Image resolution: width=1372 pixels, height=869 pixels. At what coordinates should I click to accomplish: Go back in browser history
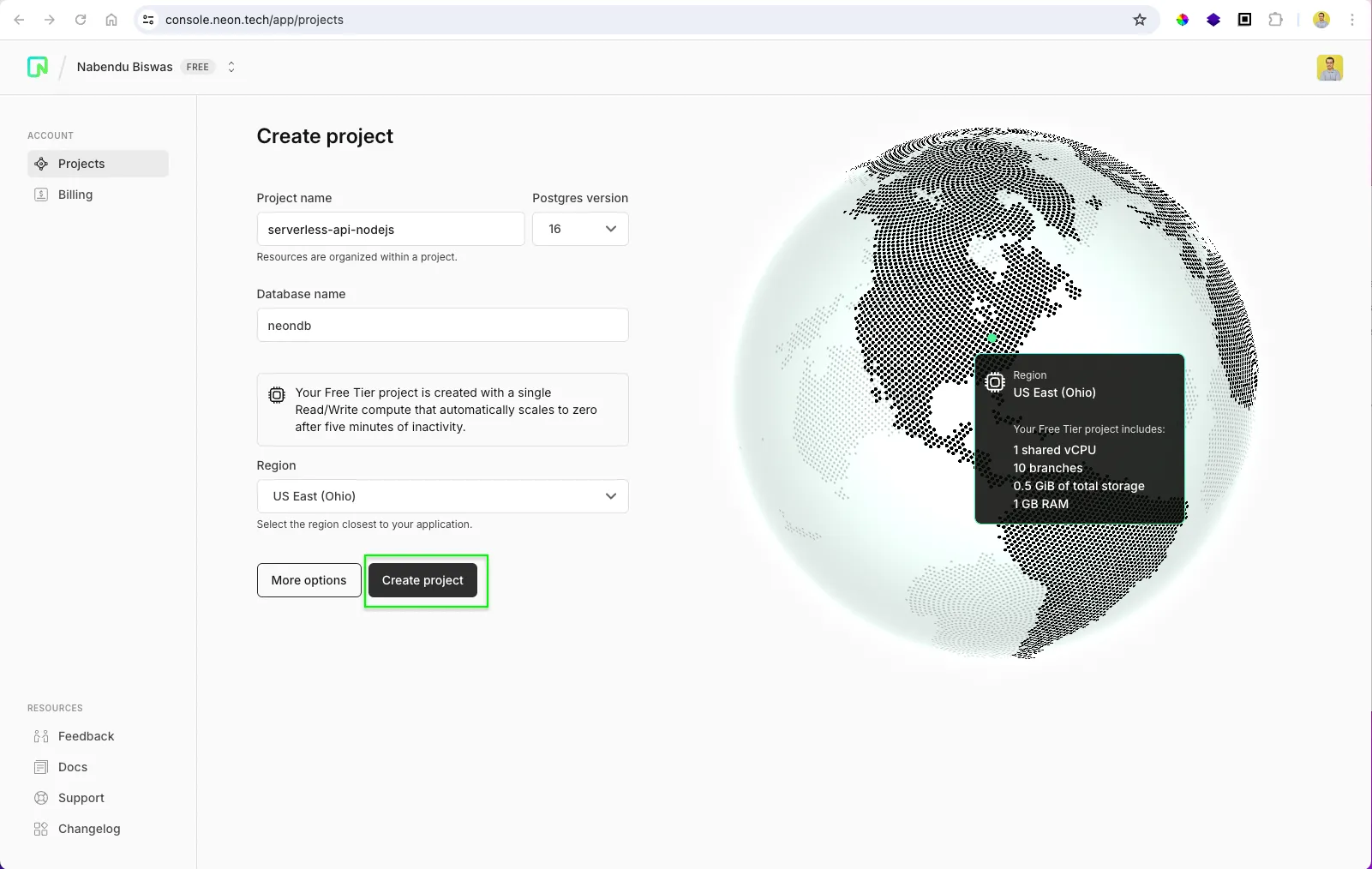pos(19,20)
